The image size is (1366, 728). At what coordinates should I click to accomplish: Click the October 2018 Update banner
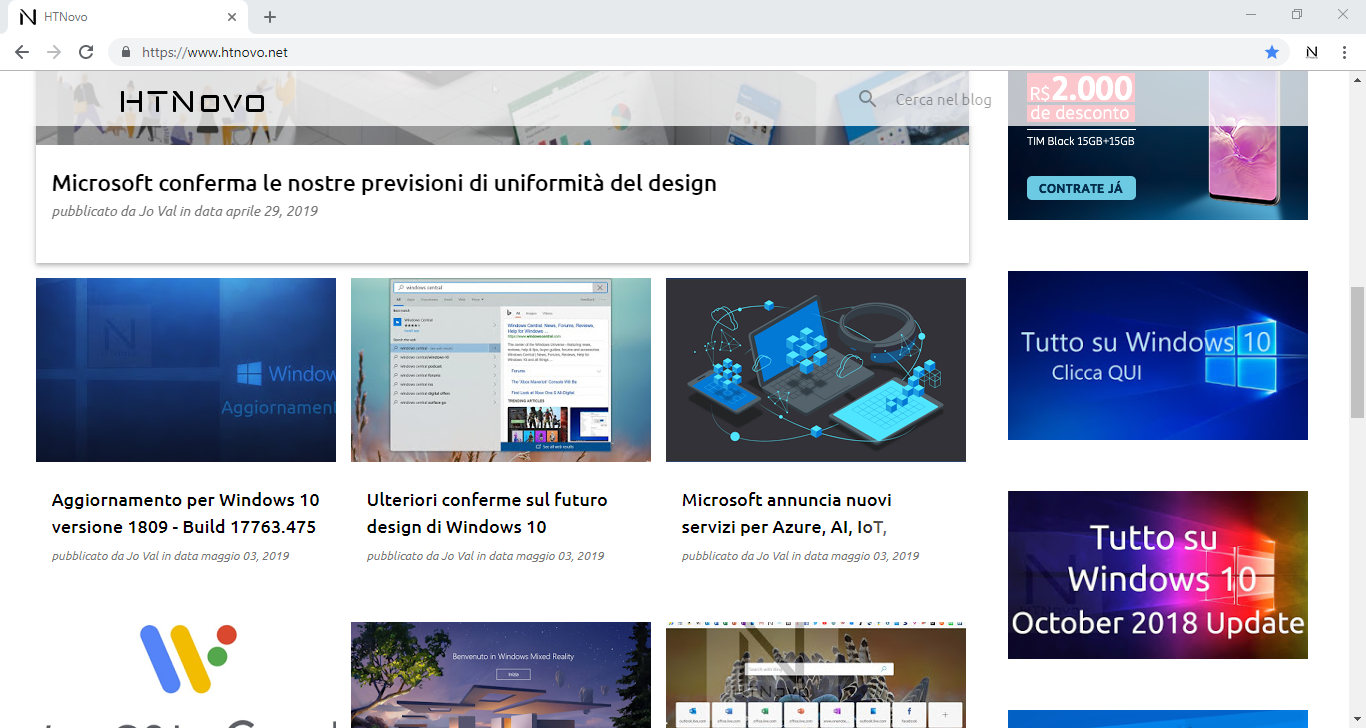(x=1157, y=575)
